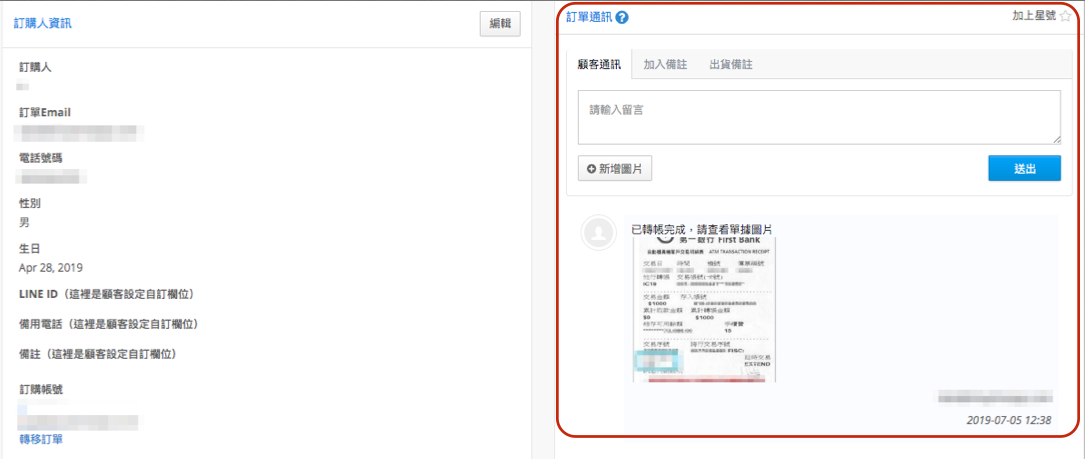Switch to the 加入備註 tab
The image size is (1085, 459).
click(x=665, y=64)
